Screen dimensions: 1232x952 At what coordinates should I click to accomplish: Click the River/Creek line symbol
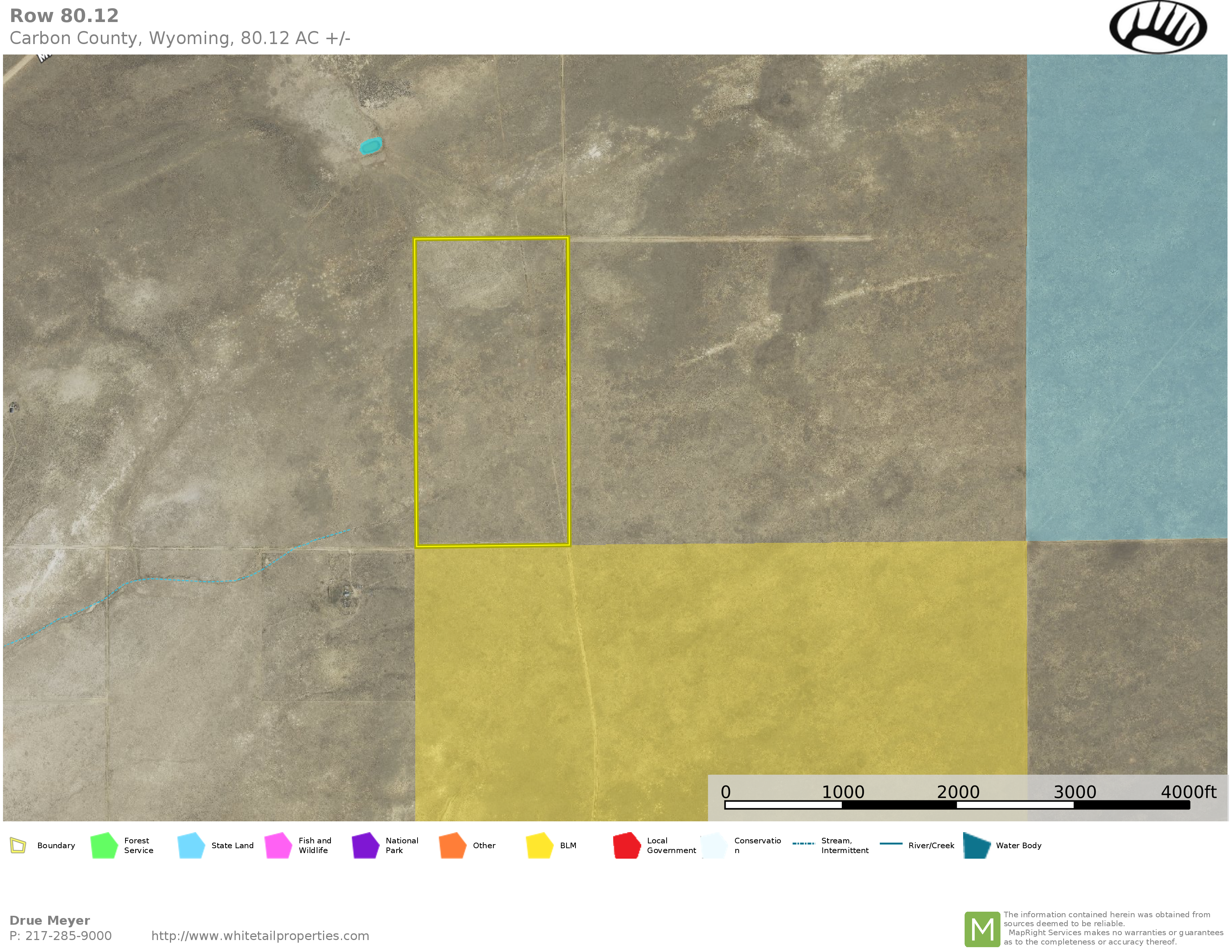coord(891,844)
